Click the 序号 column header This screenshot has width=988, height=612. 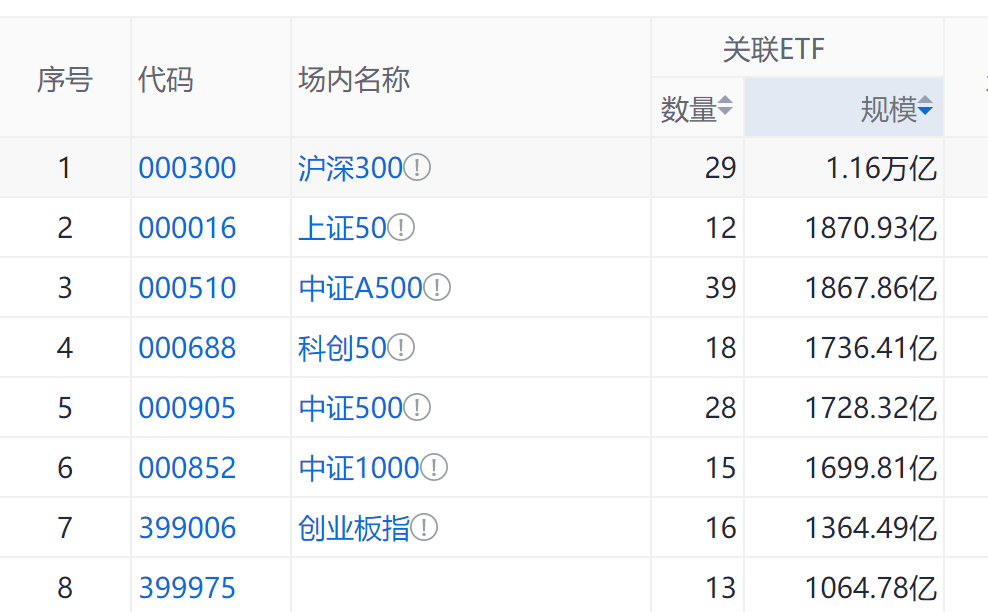tap(65, 79)
